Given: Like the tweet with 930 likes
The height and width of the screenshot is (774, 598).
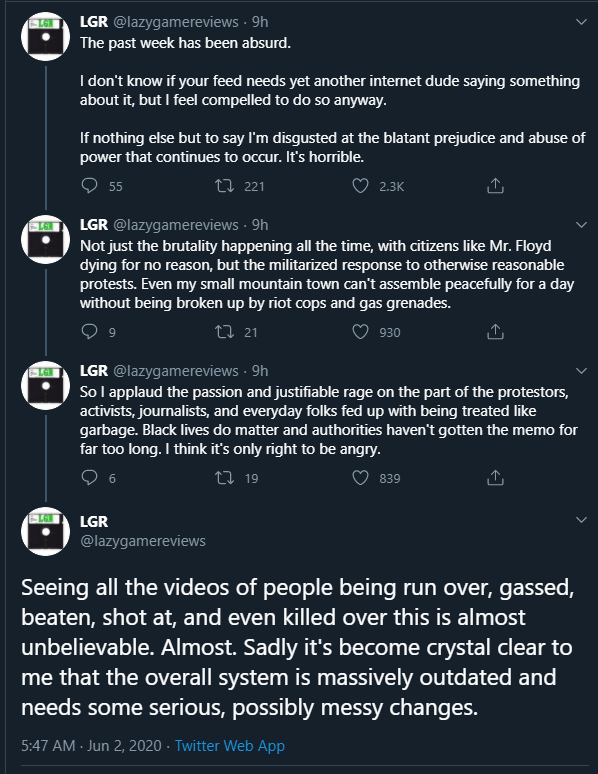Looking at the screenshot, I should (x=360, y=332).
